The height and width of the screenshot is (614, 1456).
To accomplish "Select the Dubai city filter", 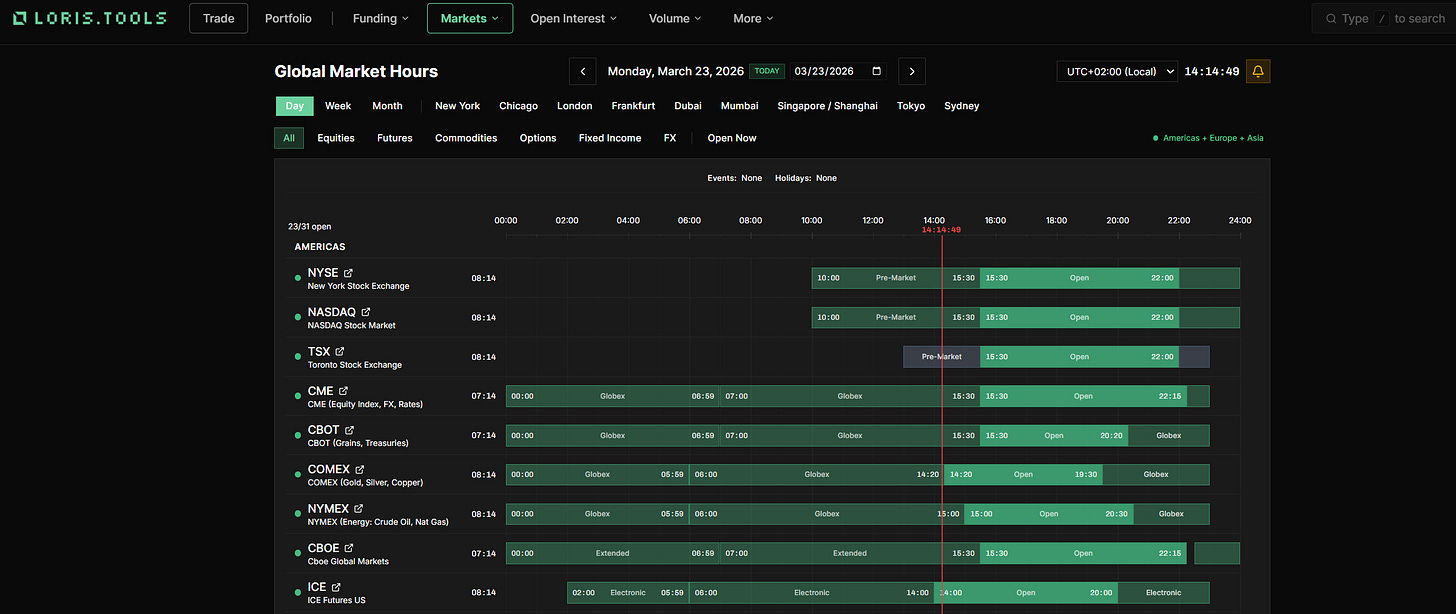I will (x=688, y=106).
